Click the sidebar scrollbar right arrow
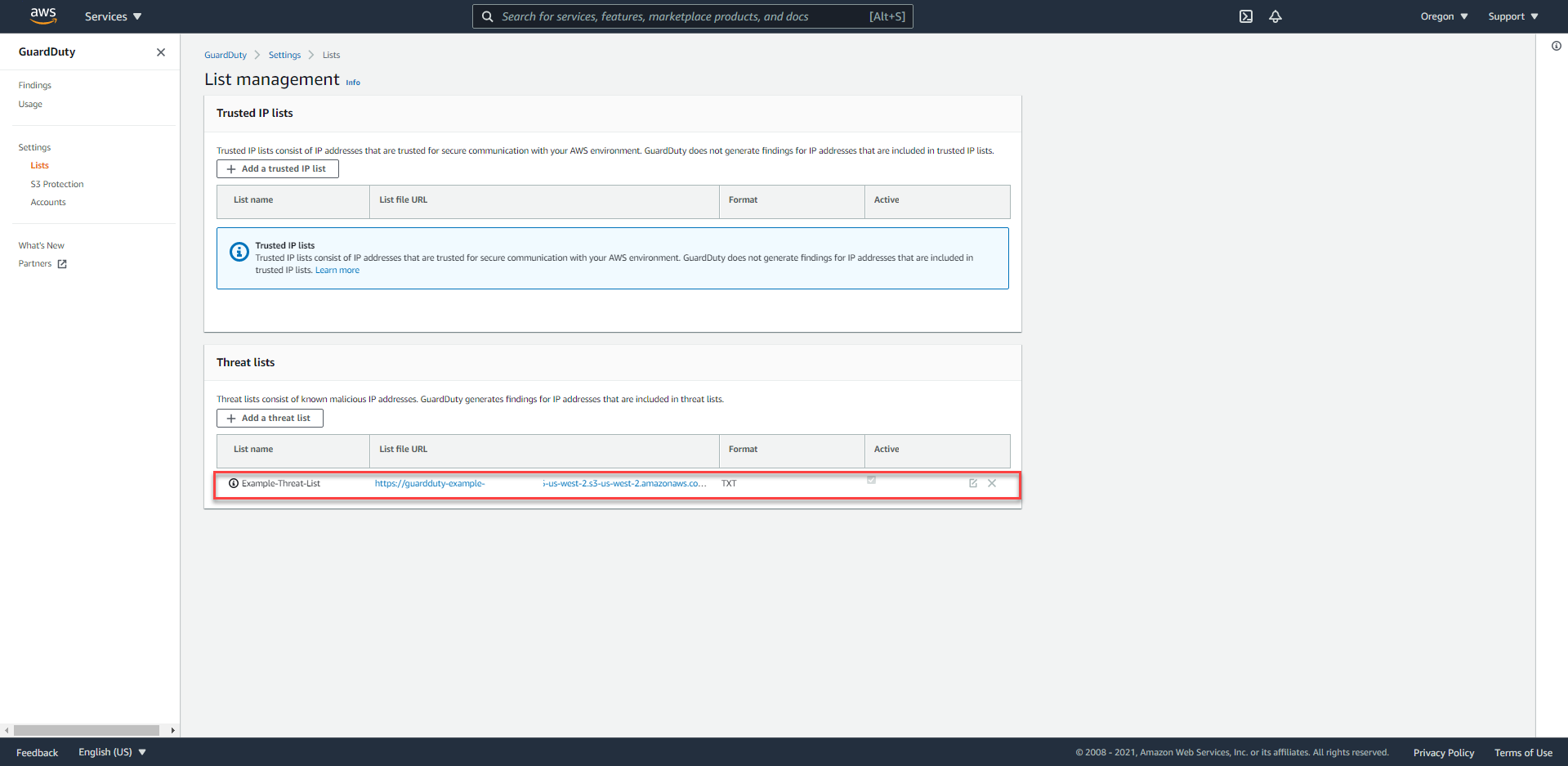Viewport: 1568px width, 766px height. [x=172, y=730]
